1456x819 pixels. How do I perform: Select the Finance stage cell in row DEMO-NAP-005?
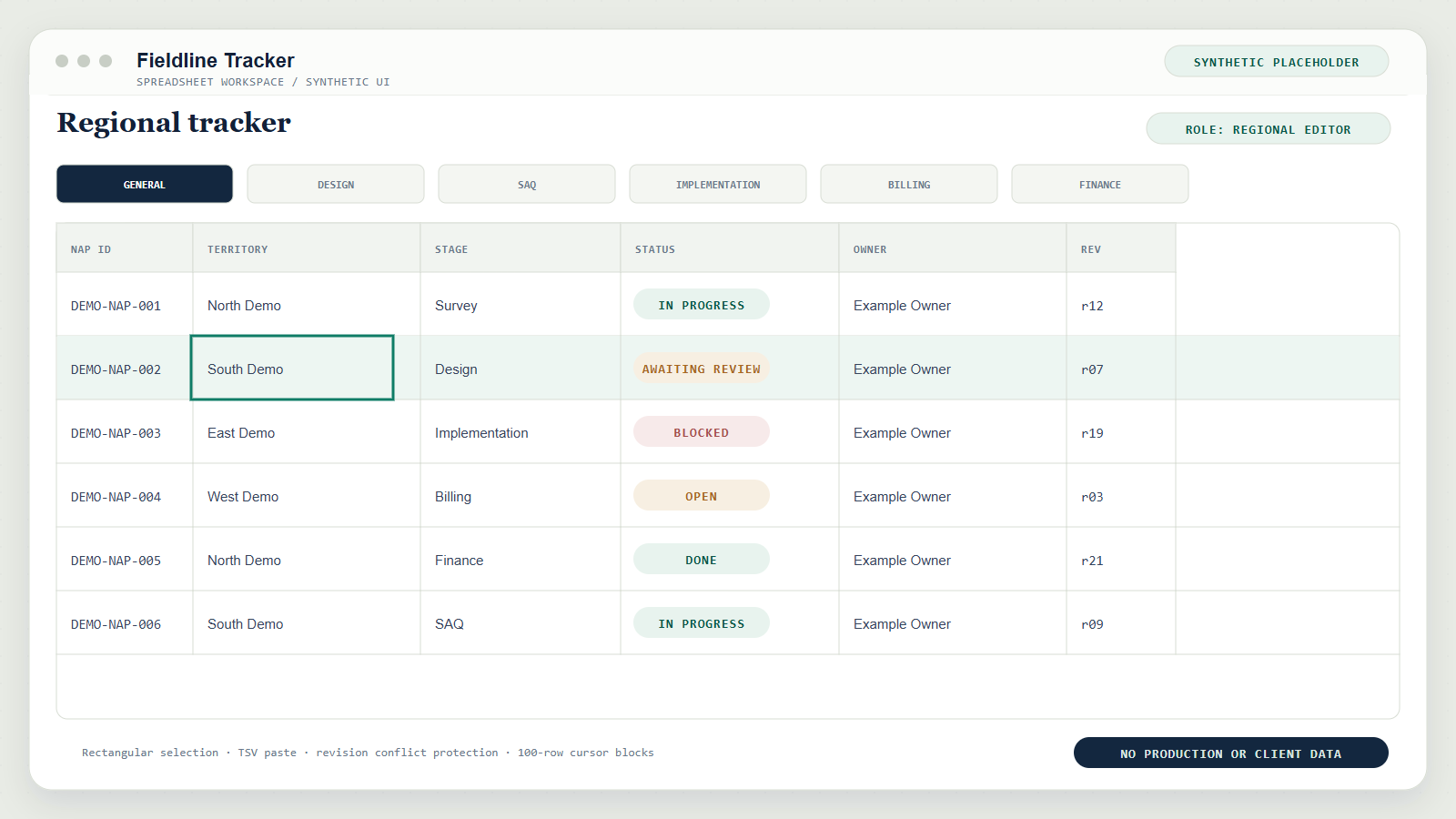[521, 560]
